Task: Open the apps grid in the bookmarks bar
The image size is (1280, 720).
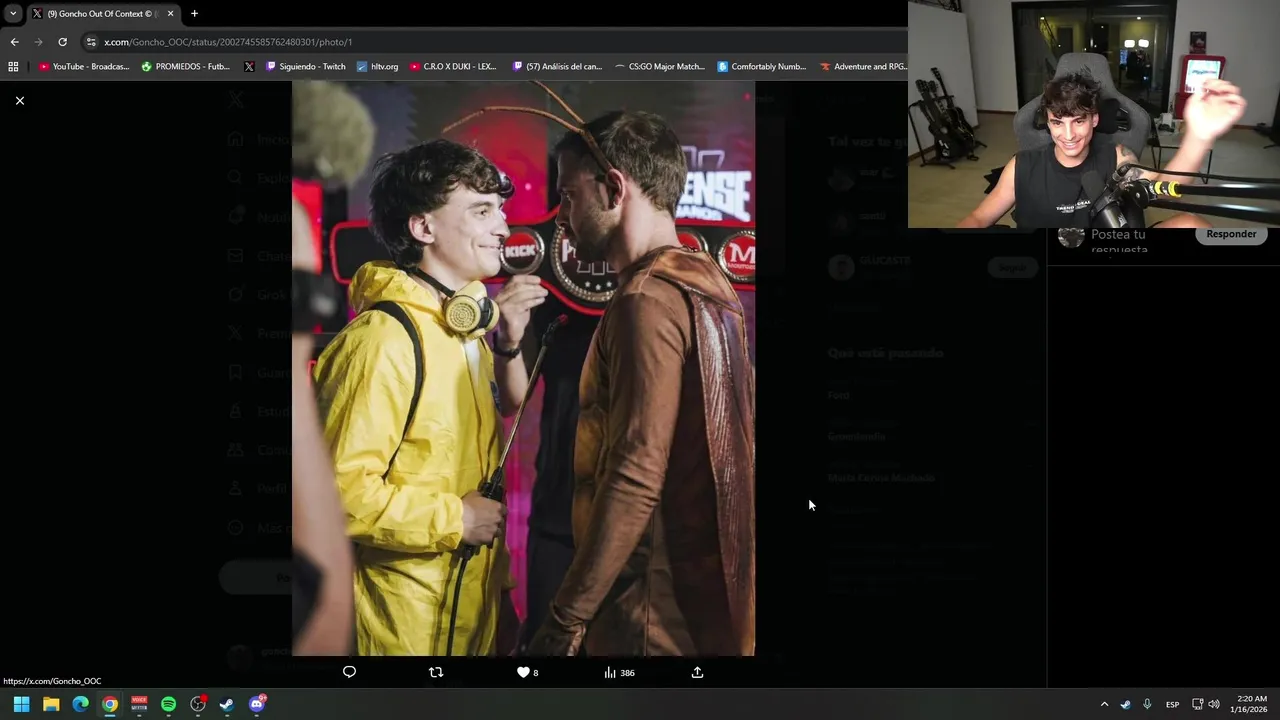Action: pos(13,66)
